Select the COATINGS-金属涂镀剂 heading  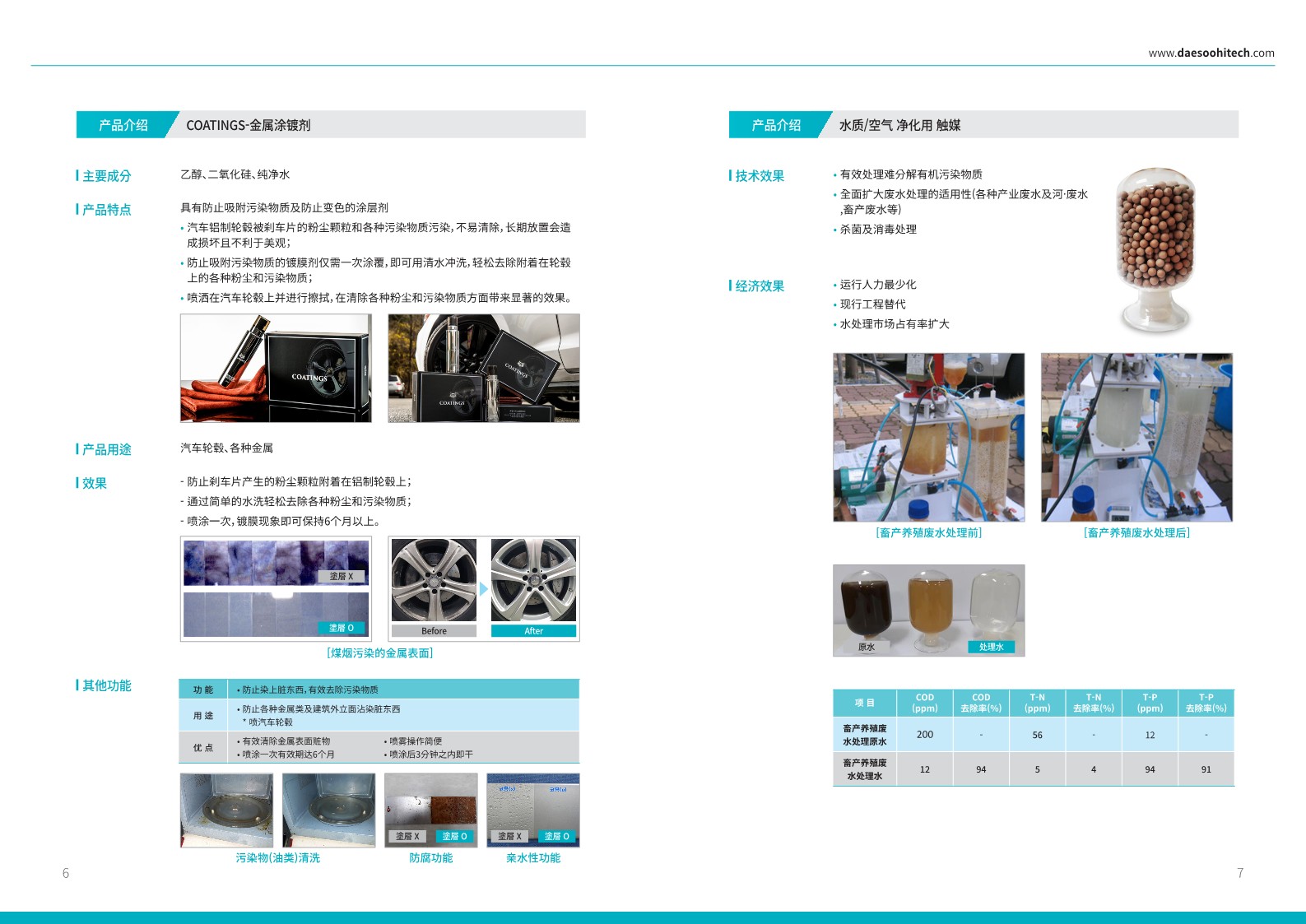[249, 125]
